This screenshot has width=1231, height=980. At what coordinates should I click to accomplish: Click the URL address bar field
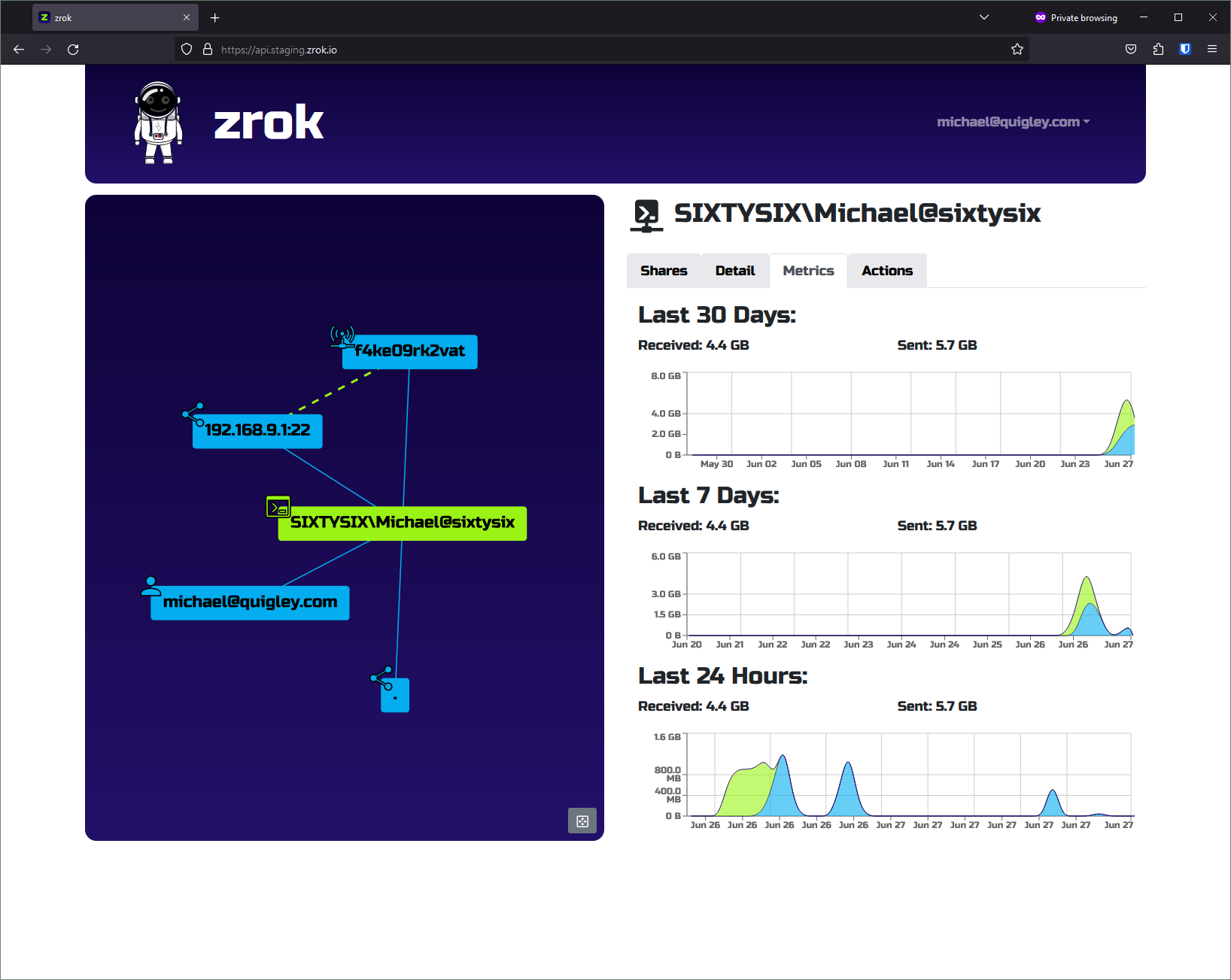click(602, 50)
